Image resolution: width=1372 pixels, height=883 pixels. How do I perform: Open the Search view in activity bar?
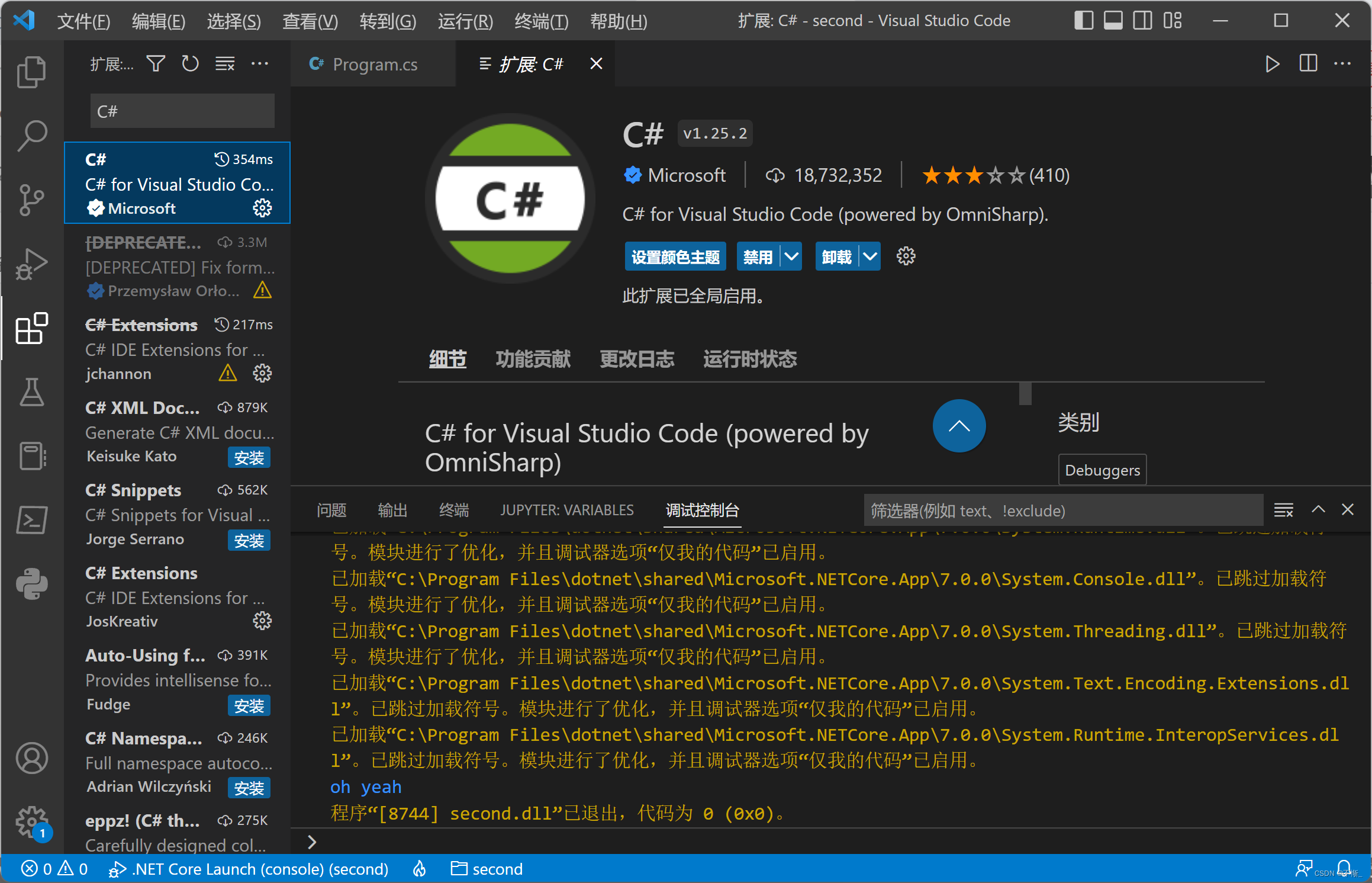pos(31,136)
